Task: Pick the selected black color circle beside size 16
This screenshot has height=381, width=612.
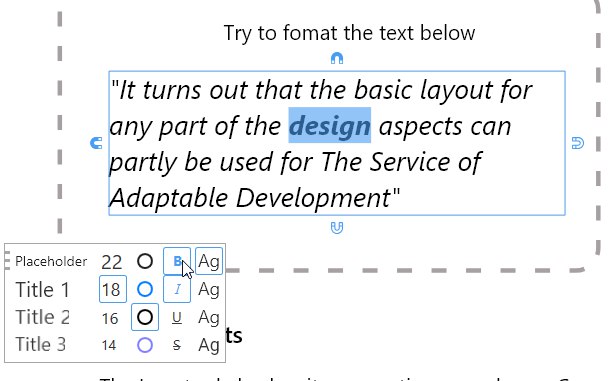Action: pos(145,317)
